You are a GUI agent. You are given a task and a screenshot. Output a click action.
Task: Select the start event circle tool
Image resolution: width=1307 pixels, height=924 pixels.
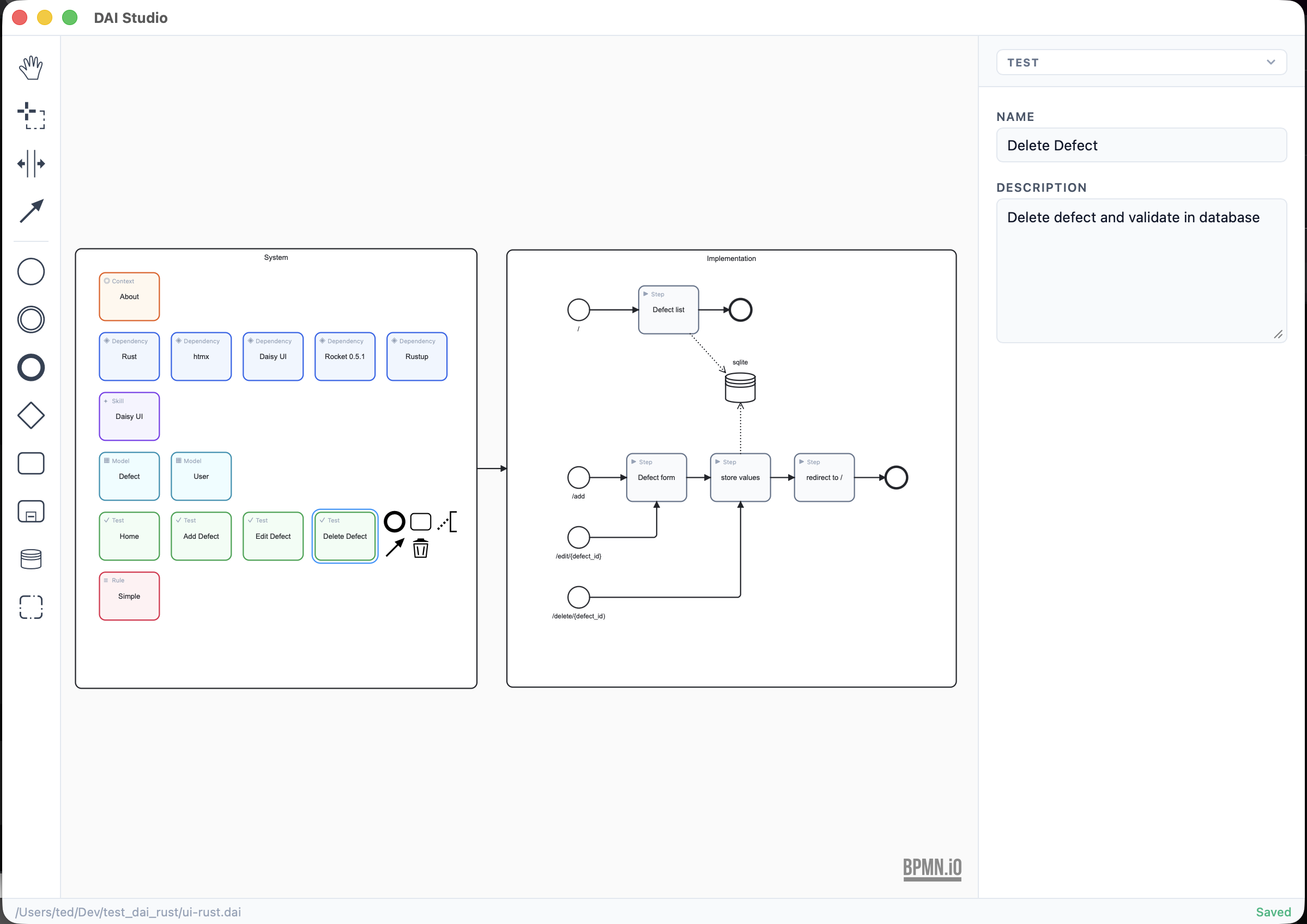pos(31,271)
